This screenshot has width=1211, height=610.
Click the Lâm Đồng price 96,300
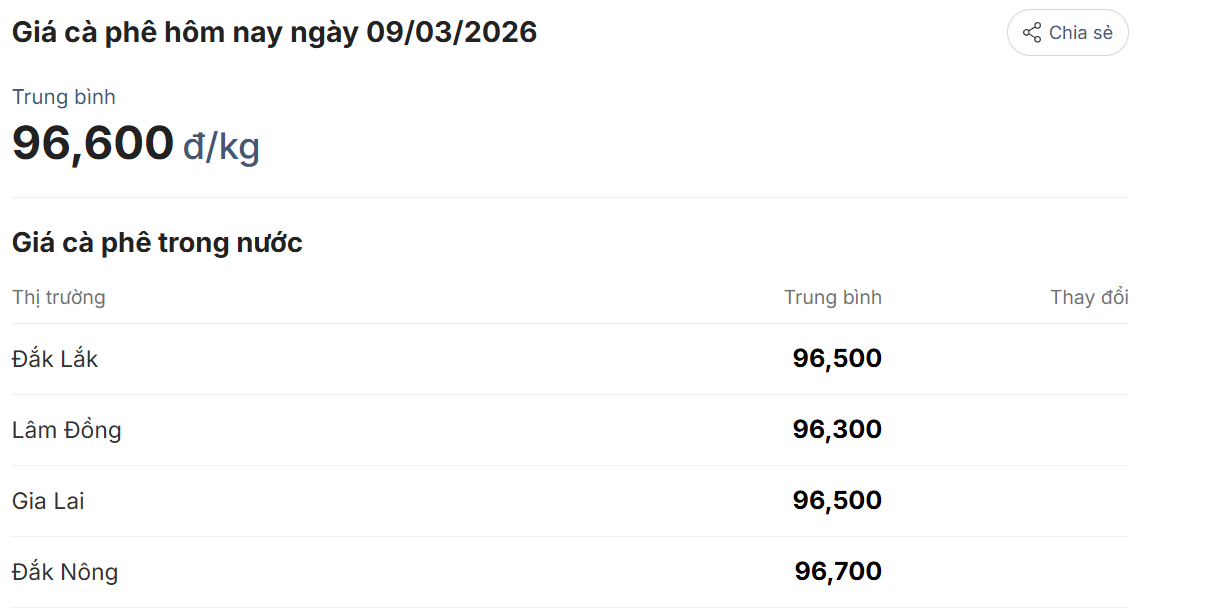coord(837,430)
